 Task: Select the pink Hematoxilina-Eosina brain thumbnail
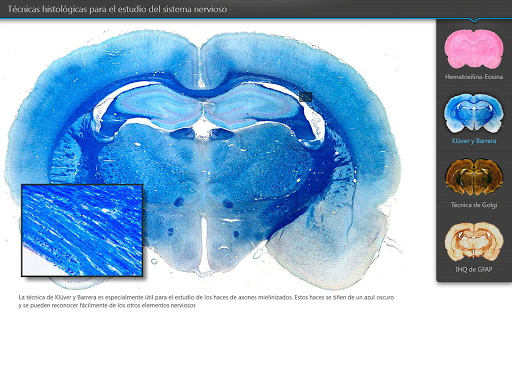click(x=474, y=49)
